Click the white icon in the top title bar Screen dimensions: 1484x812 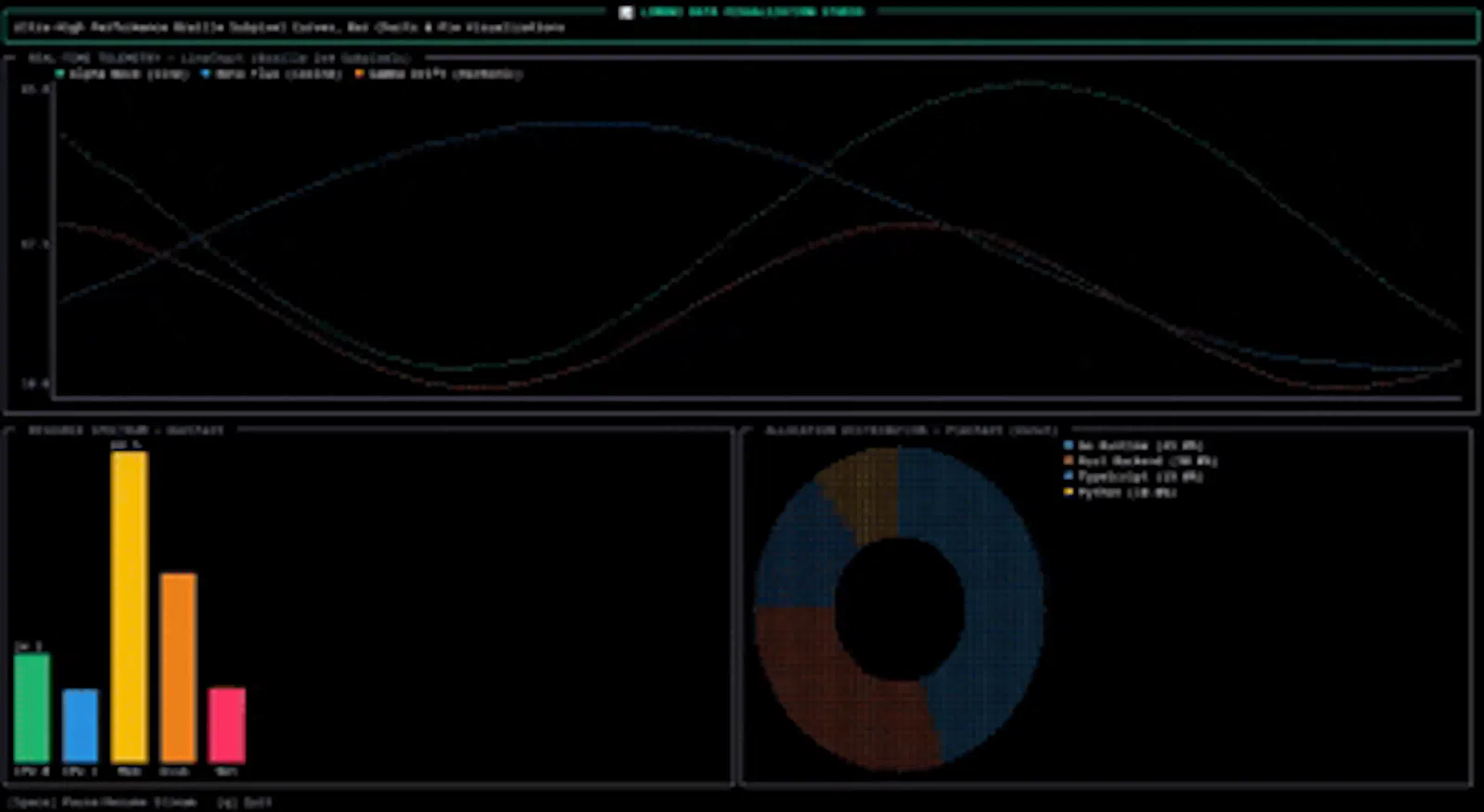626,12
